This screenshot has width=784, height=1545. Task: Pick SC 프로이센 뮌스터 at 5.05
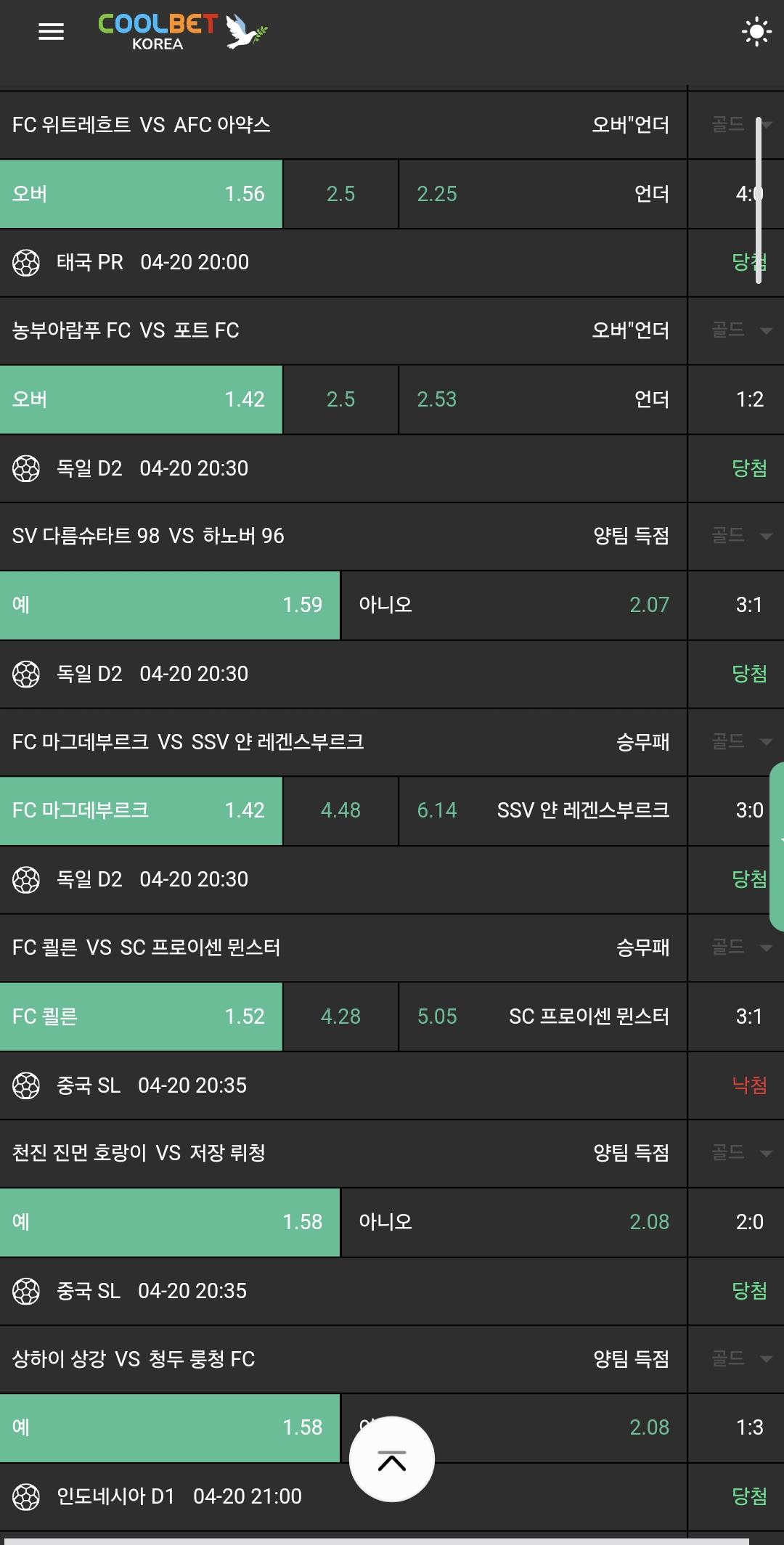pos(542,1016)
